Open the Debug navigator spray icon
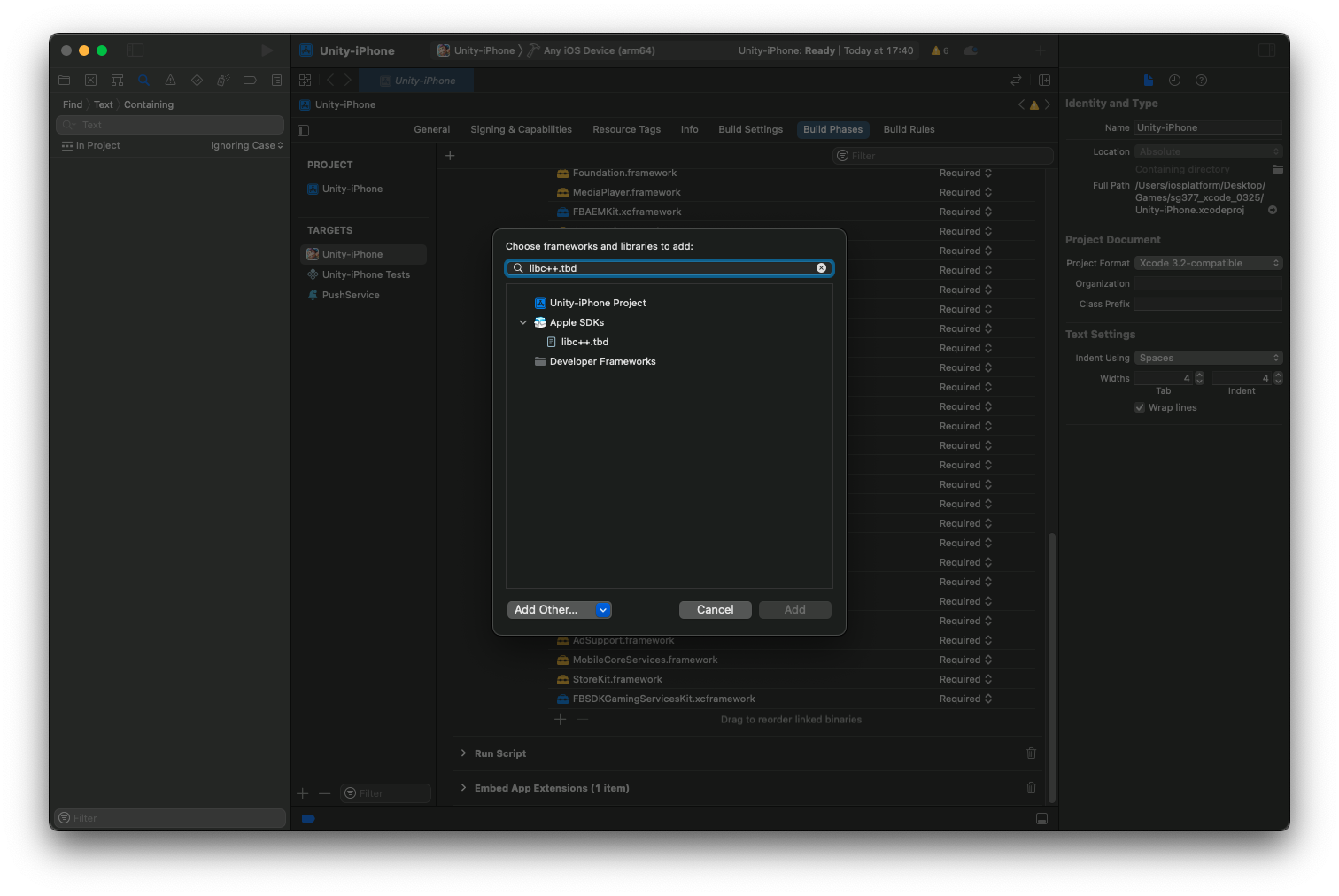This screenshot has height=896, width=1339. click(x=223, y=80)
